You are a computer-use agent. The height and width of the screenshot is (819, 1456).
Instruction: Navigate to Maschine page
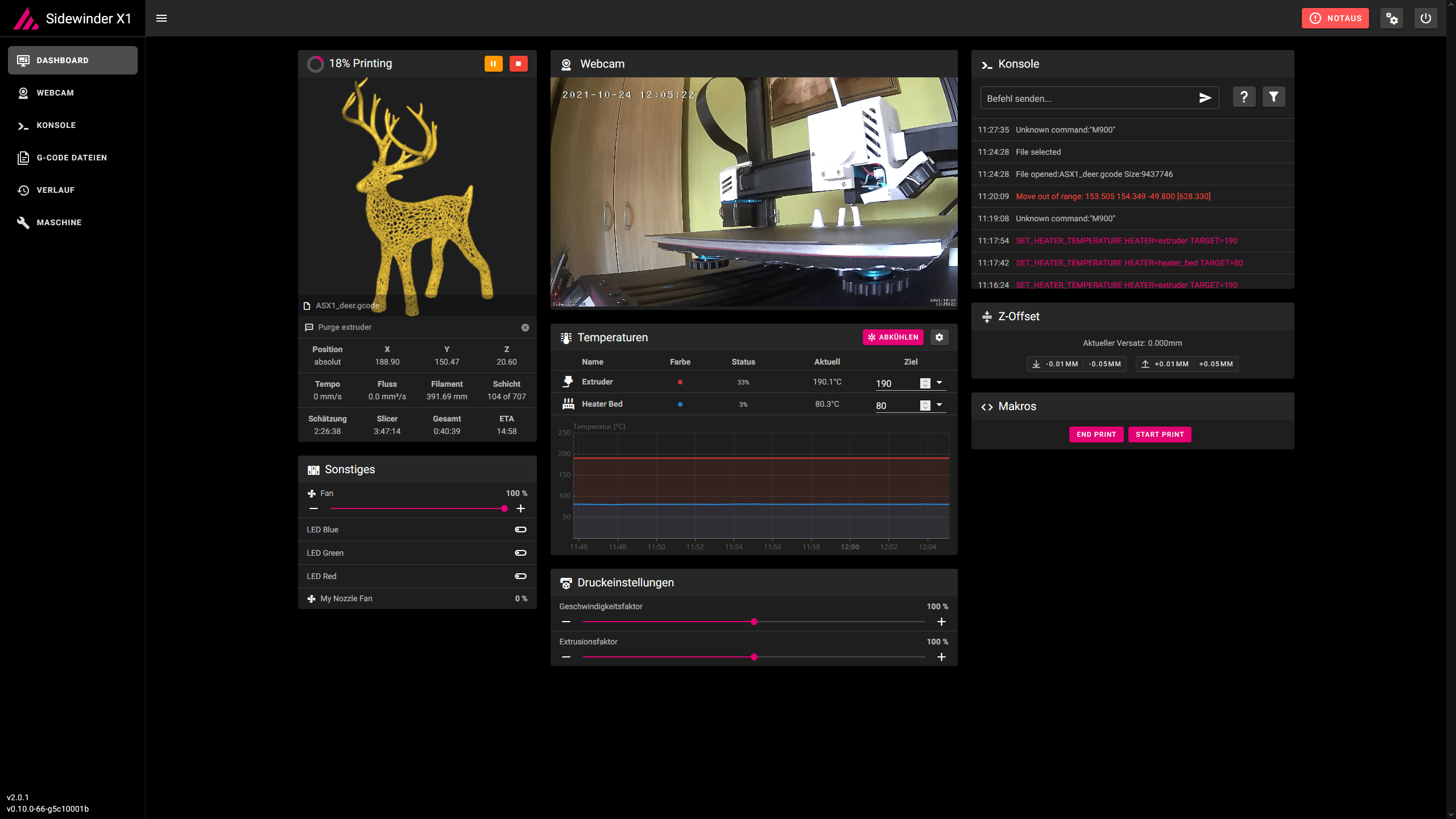click(x=59, y=222)
